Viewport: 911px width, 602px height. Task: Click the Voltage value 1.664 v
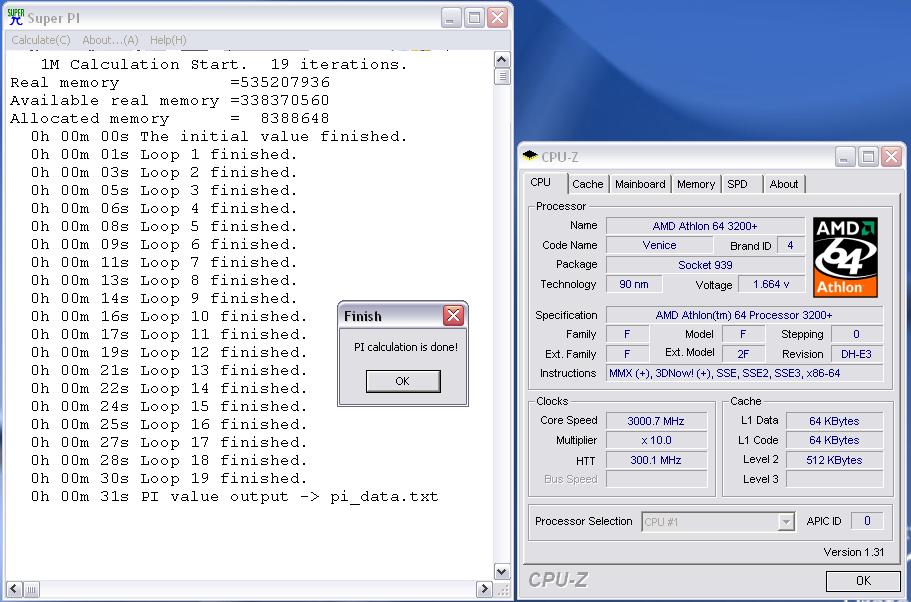click(771, 284)
